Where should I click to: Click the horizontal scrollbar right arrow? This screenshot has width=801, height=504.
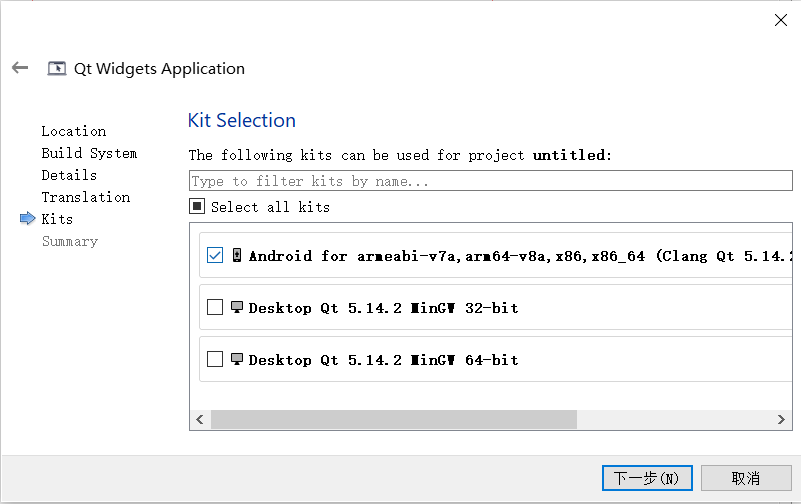[781, 419]
